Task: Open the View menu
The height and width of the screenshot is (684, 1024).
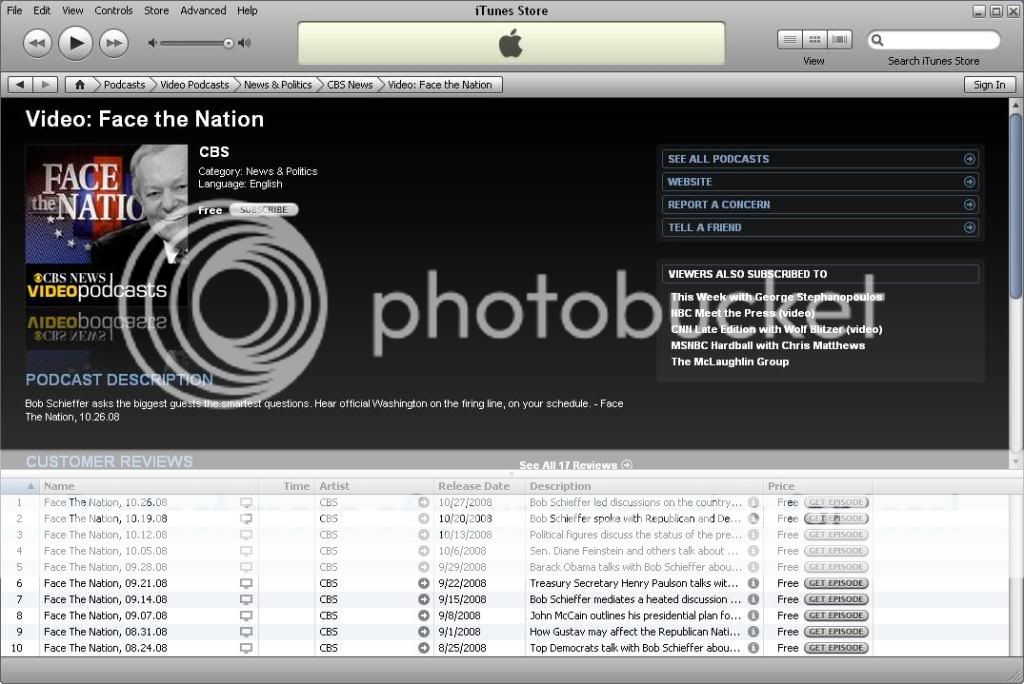Action: click(x=72, y=10)
